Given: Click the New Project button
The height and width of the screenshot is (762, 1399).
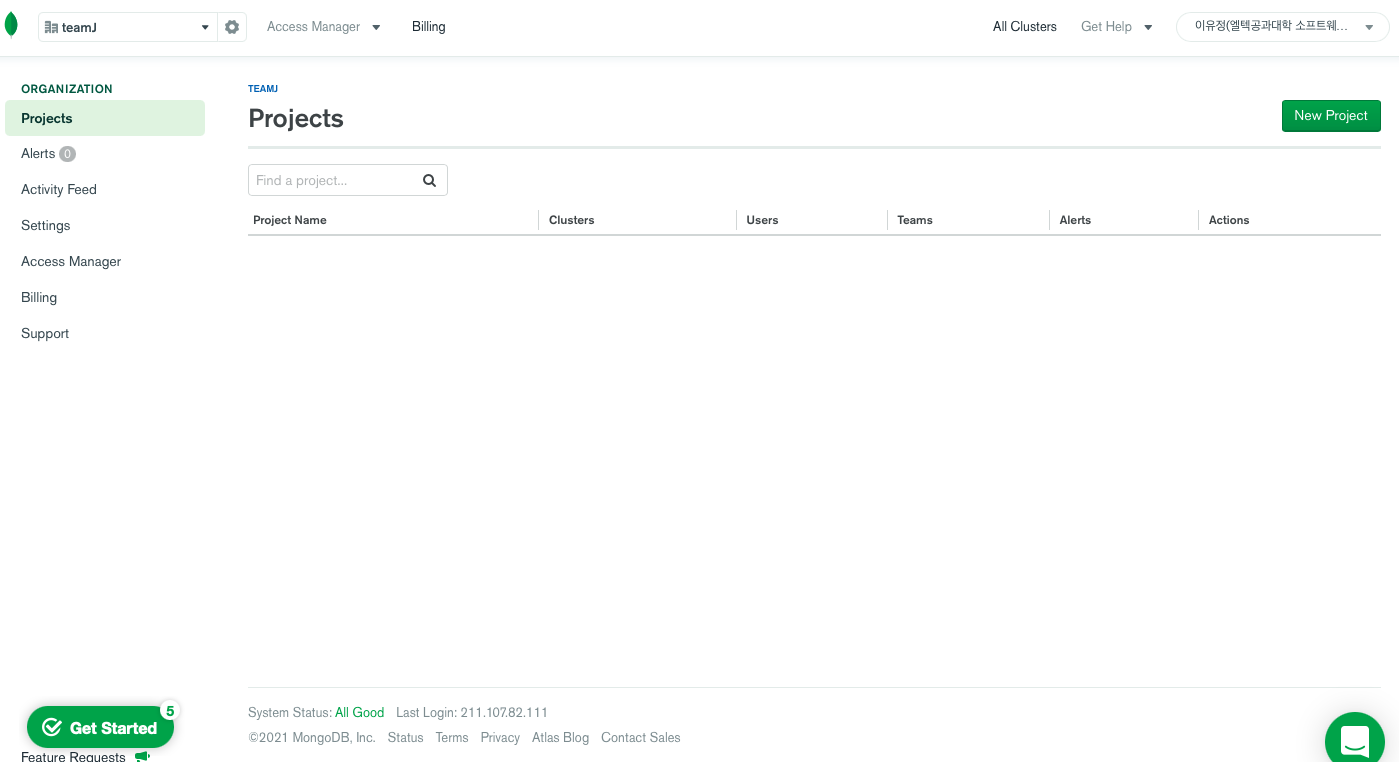Looking at the screenshot, I should tap(1331, 116).
